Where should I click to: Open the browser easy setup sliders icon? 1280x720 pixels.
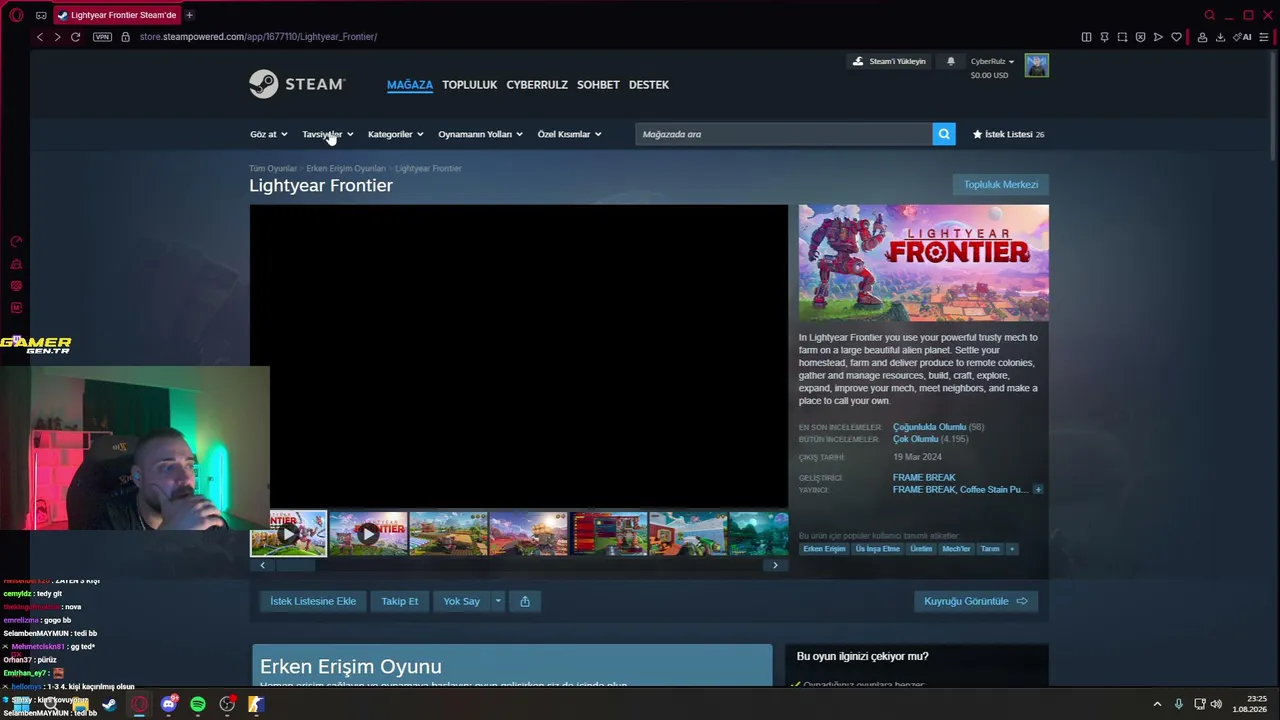1265,37
